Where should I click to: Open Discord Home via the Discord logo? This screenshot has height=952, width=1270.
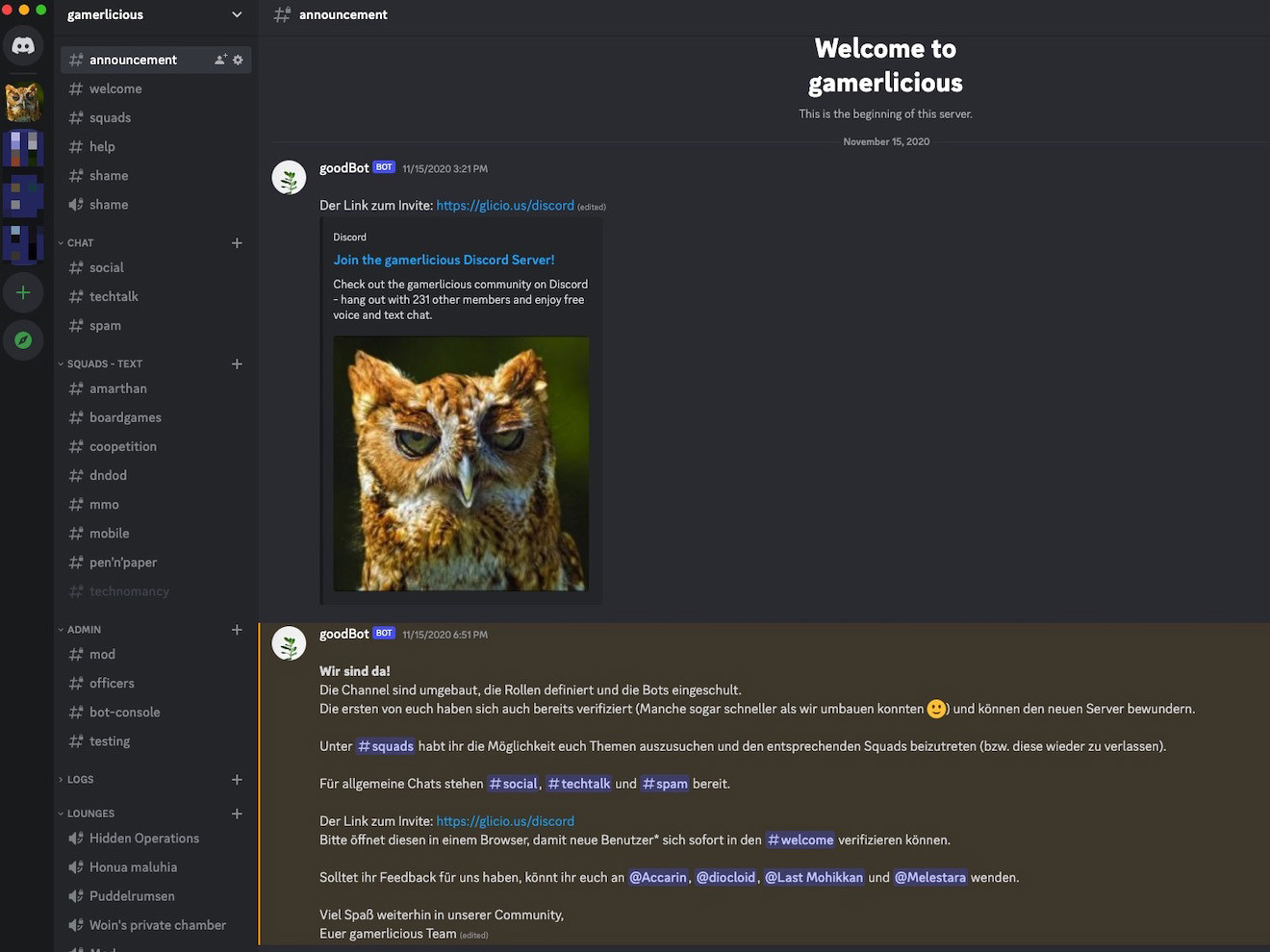tap(23, 45)
